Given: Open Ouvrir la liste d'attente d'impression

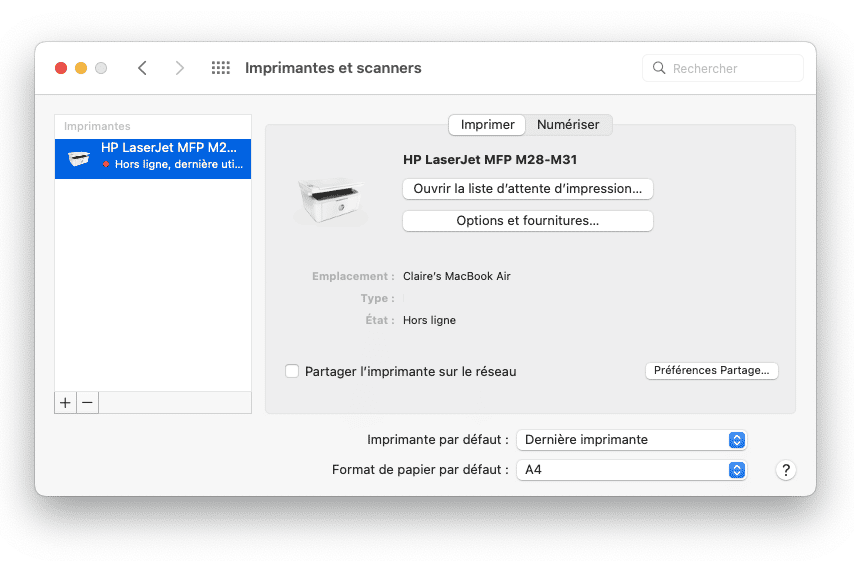Looking at the screenshot, I should click(528, 189).
